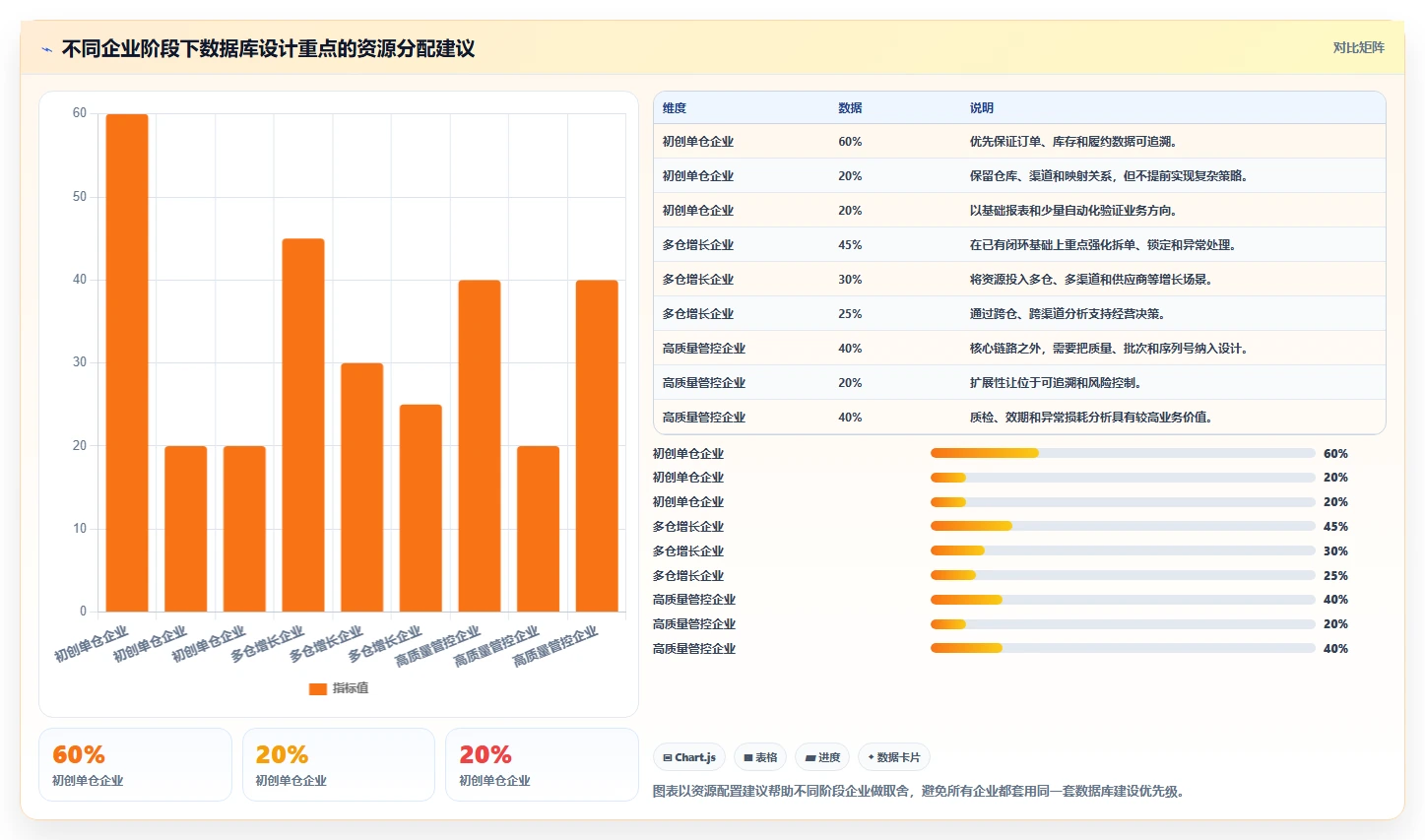This screenshot has height=840, width=1425.
Task: Click the row text 通过跨仓、跨渠道分析支持经营决策。
Action: click(x=1068, y=314)
